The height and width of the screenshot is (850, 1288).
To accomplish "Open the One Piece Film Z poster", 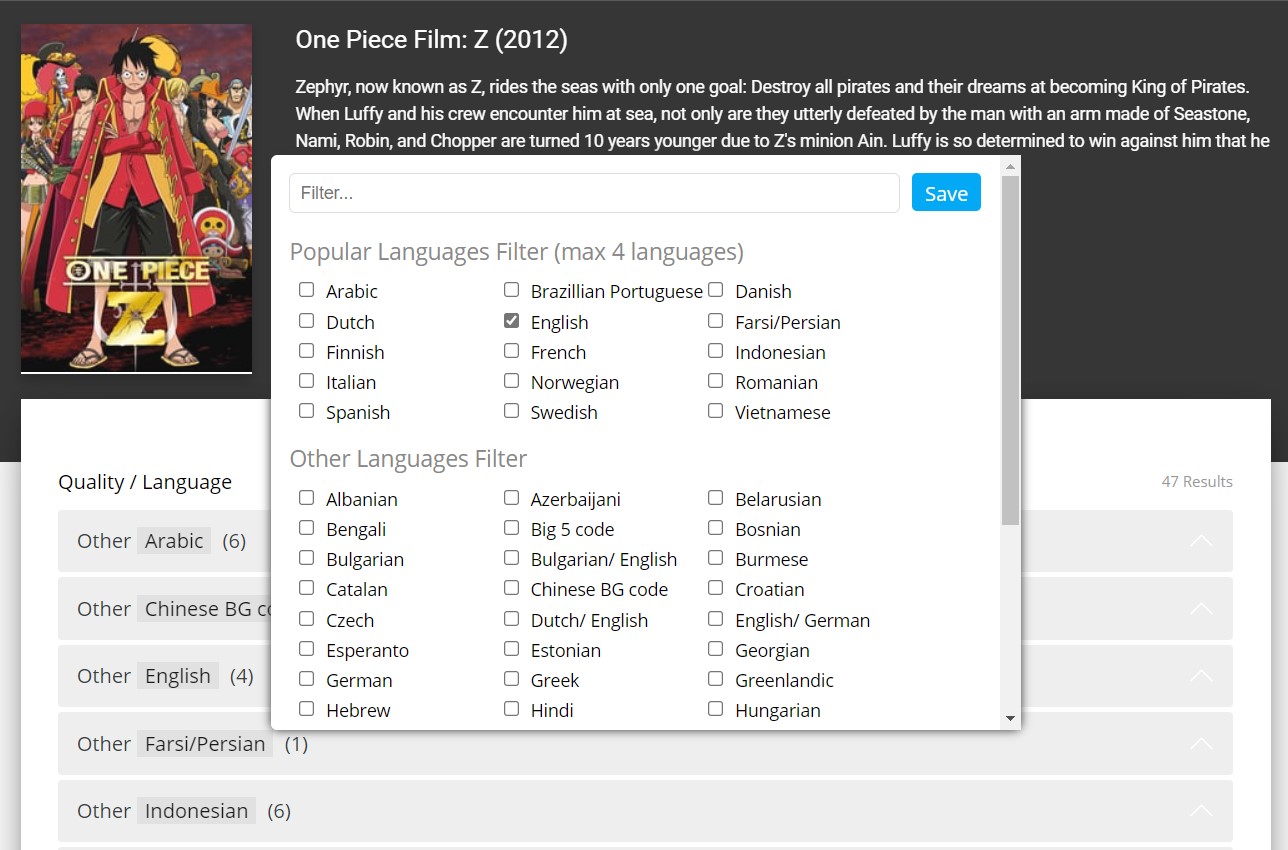I will [x=136, y=197].
